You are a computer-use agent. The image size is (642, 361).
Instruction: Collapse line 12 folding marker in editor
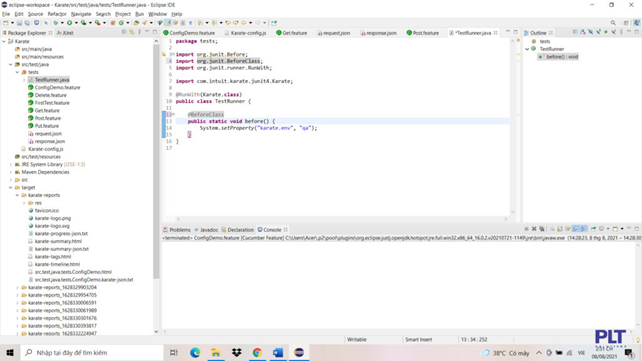[173, 115]
